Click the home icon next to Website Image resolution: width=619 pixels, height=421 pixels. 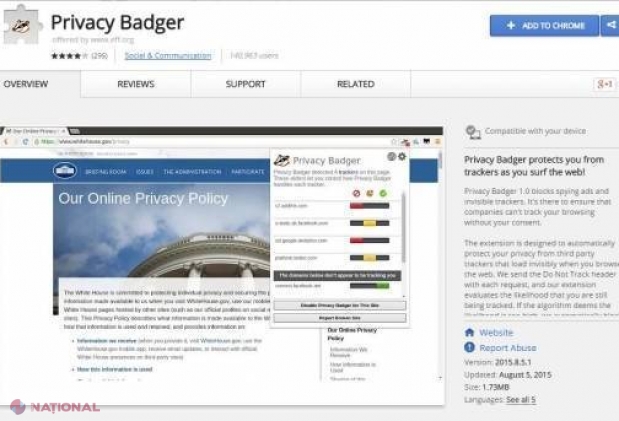tap(469, 332)
